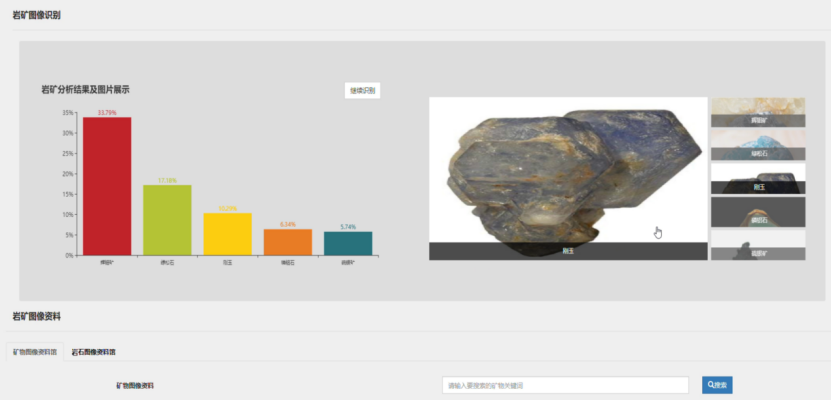Switch to the 矿物图像资料库 tab
Screen dimensions: 831x401
pyautogui.click(x=35, y=352)
